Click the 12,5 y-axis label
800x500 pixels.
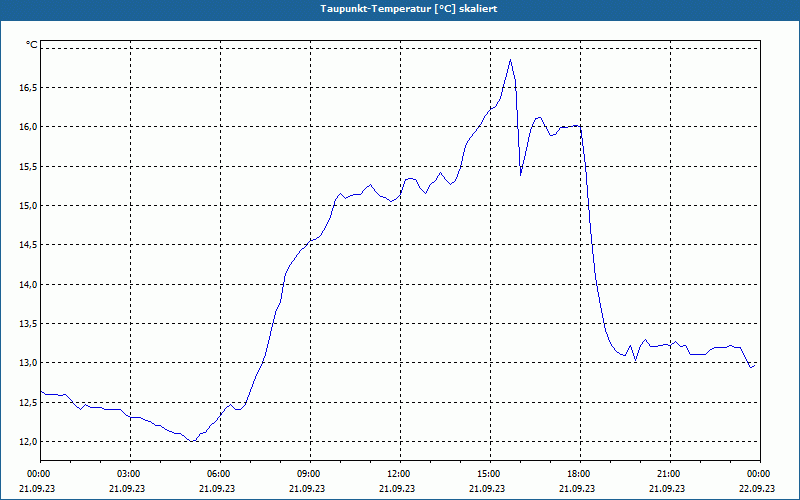pos(29,403)
